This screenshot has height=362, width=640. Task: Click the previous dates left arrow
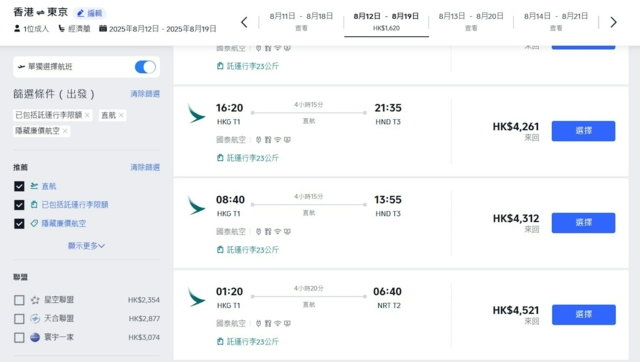click(244, 22)
